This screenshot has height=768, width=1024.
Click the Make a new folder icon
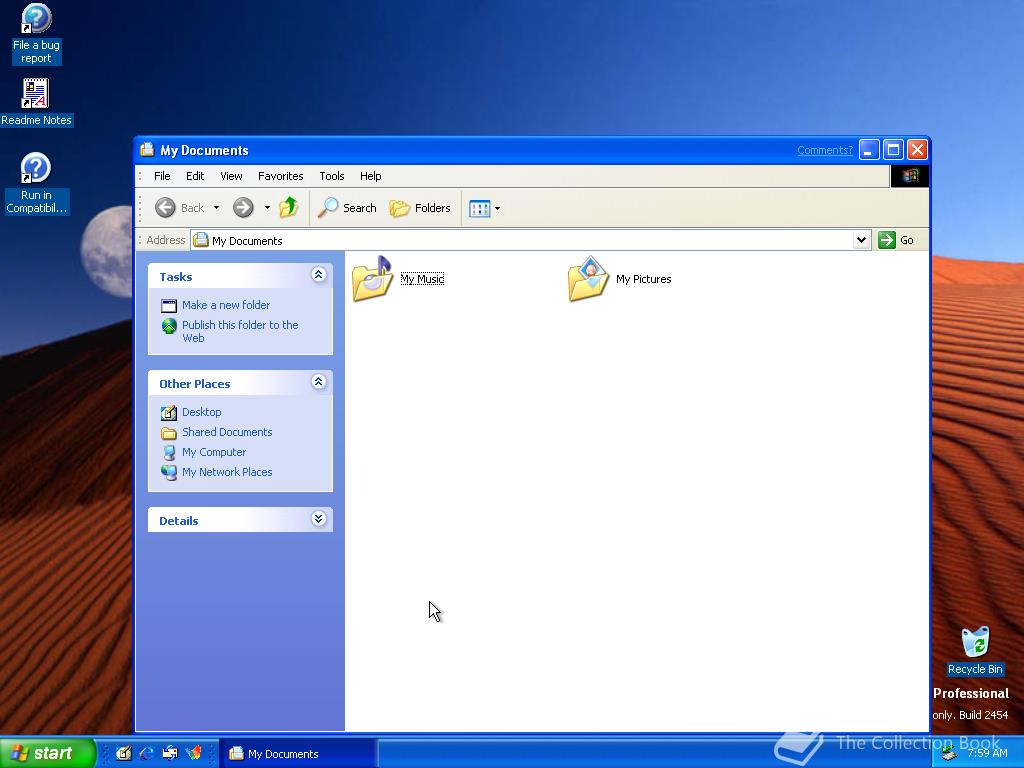pyautogui.click(x=169, y=305)
